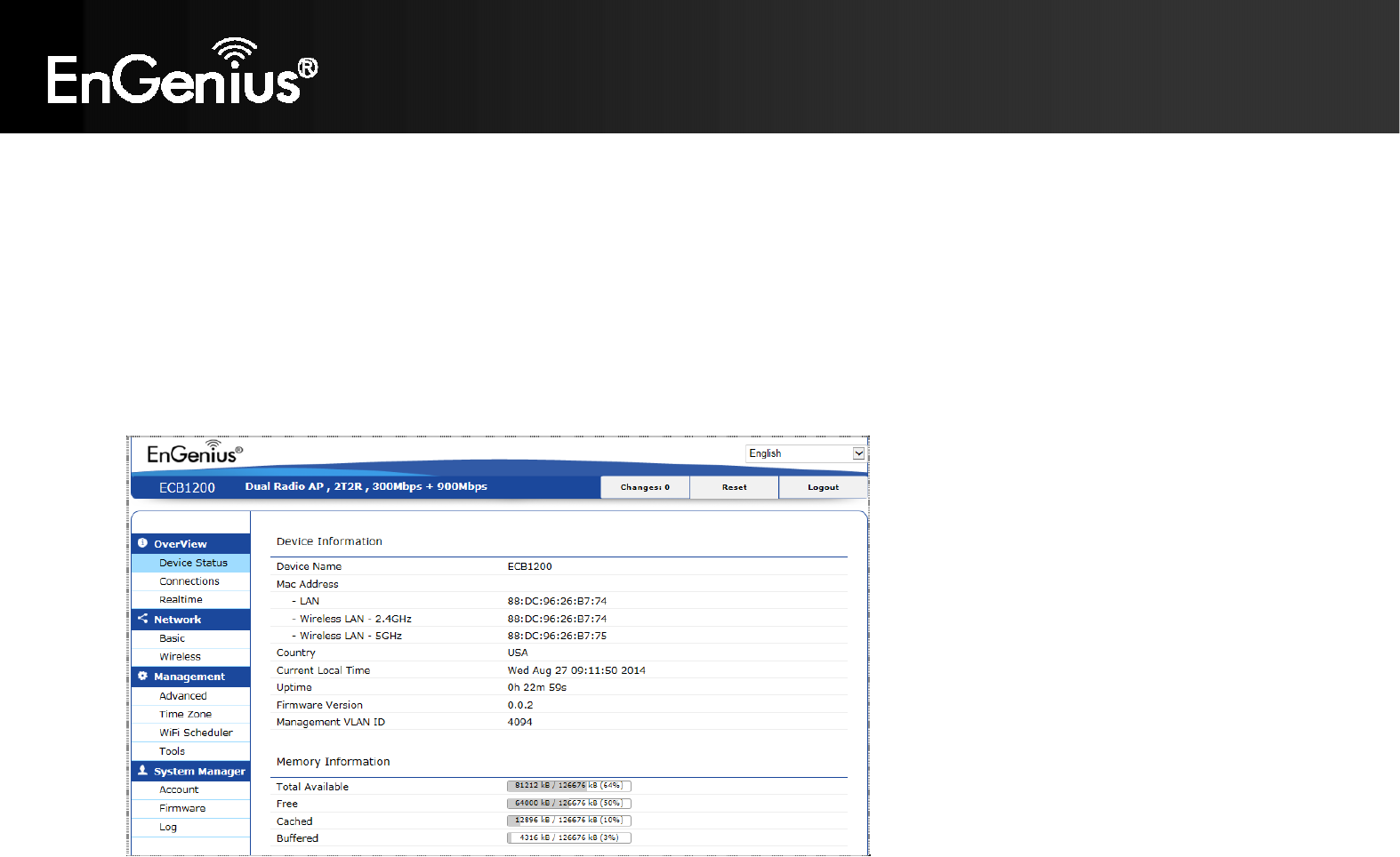
Task: Click the EnGenius logo in the web interface
Action: click(195, 453)
